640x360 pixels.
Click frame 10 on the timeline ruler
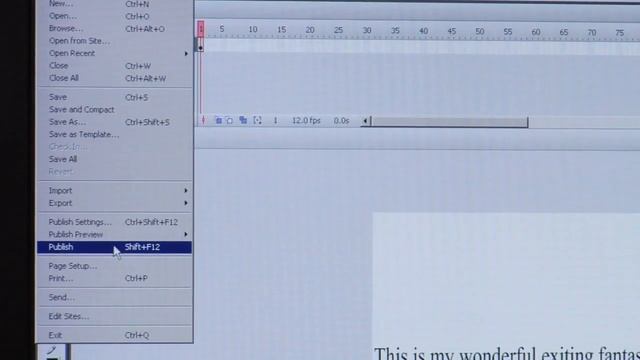(253, 29)
